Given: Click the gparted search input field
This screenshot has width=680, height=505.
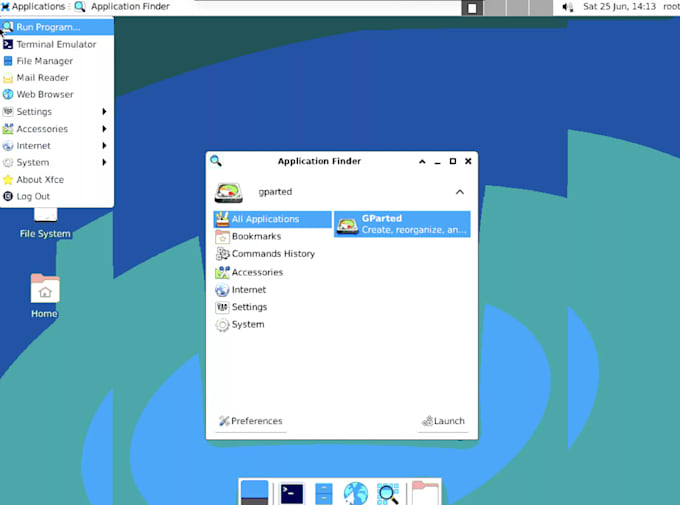Looking at the screenshot, I should 352,192.
